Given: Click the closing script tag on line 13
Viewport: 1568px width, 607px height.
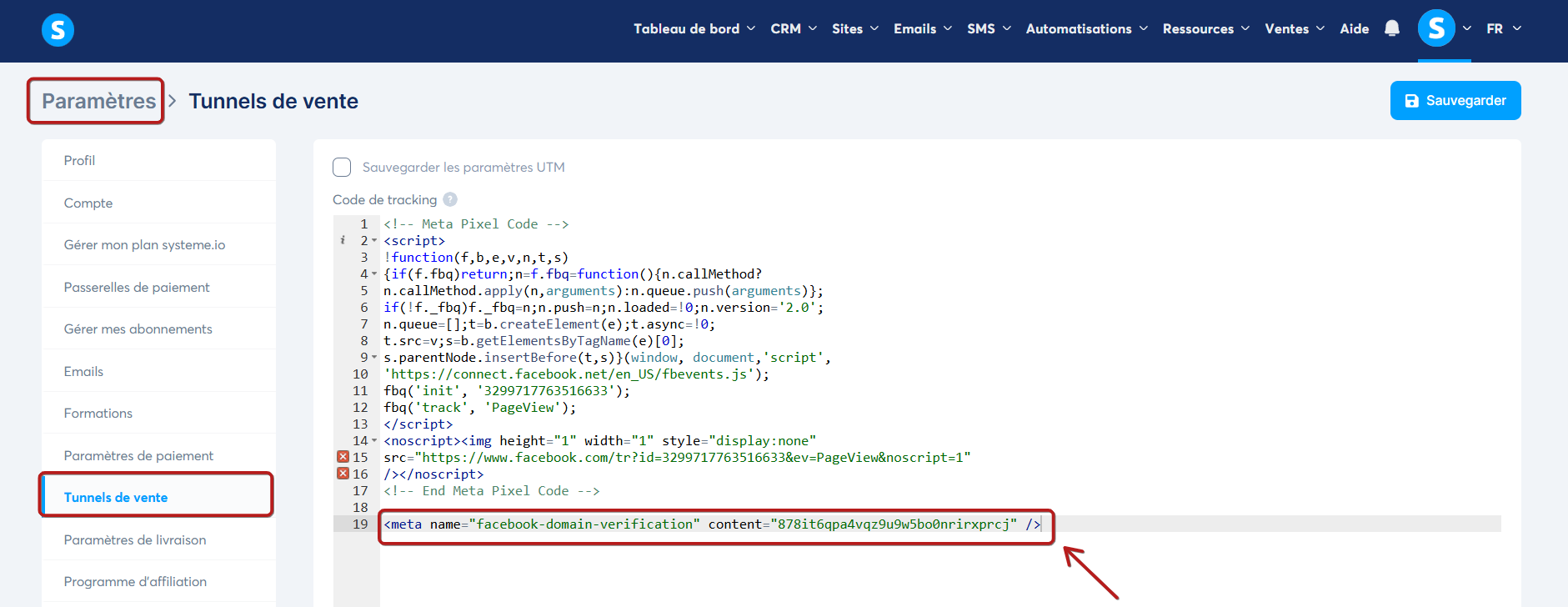Looking at the screenshot, I should coord(418,424).
